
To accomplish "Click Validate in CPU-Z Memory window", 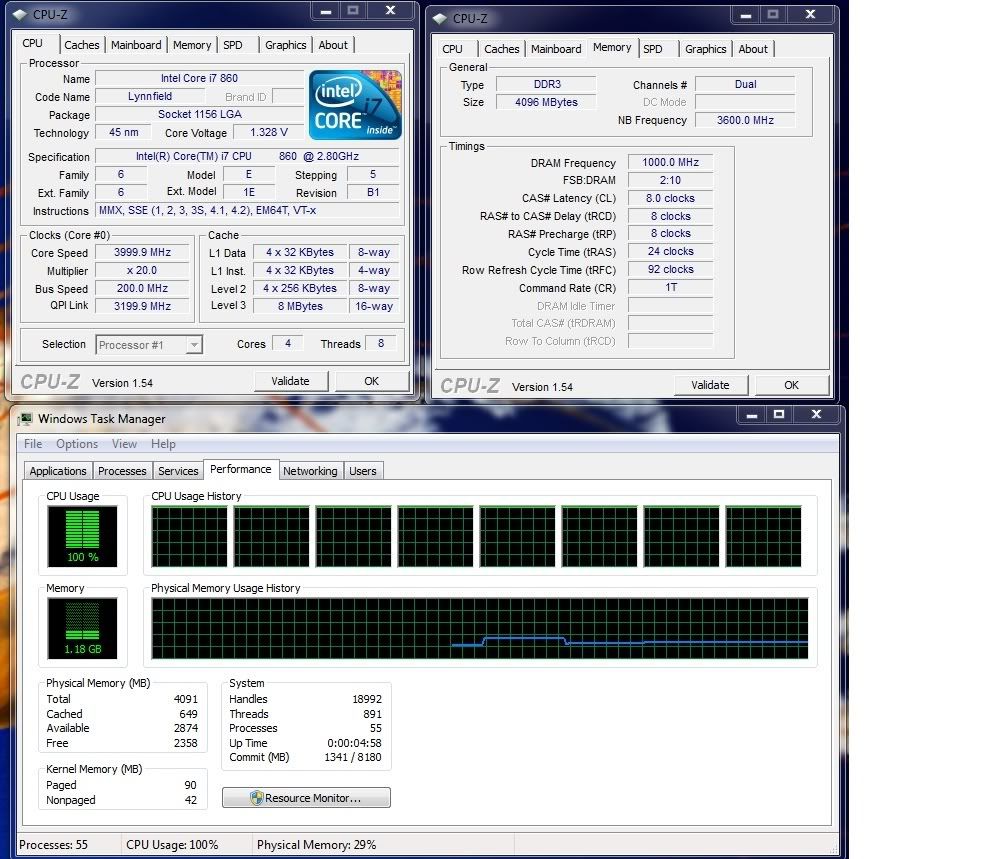I will coord(710,385).
